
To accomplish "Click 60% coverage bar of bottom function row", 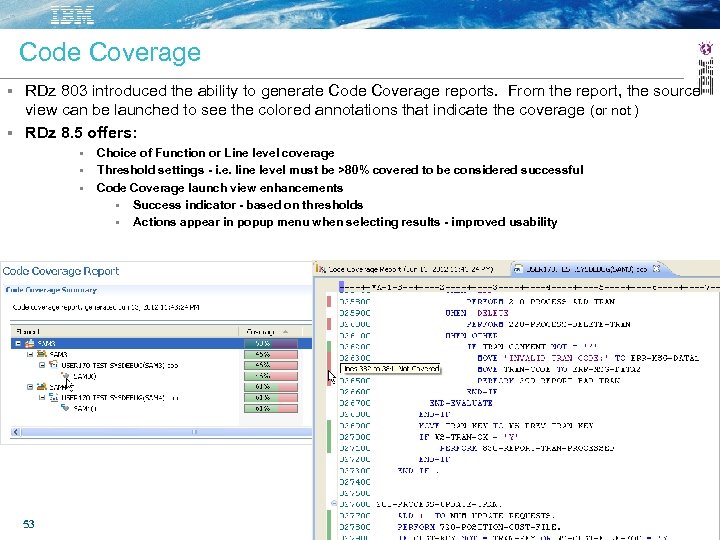I will (x=271, y=408).
